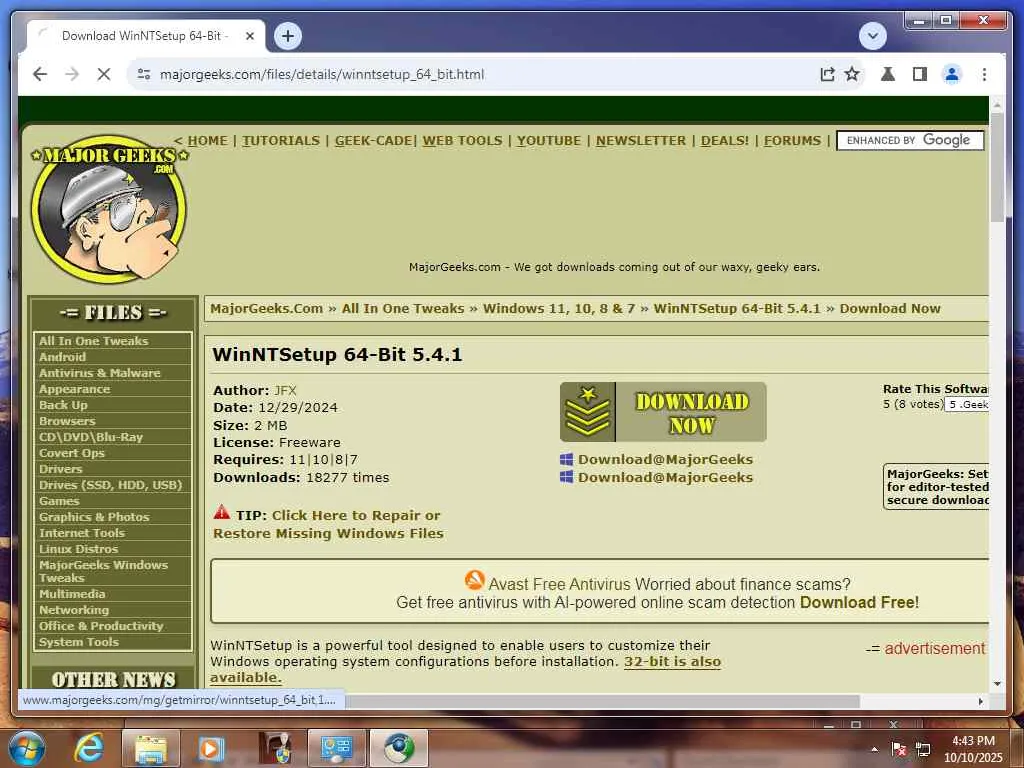Launch Internet Explorer from the taskbar
The width and height of the screenshot is (1024, 768).
[x=88, y=748]
